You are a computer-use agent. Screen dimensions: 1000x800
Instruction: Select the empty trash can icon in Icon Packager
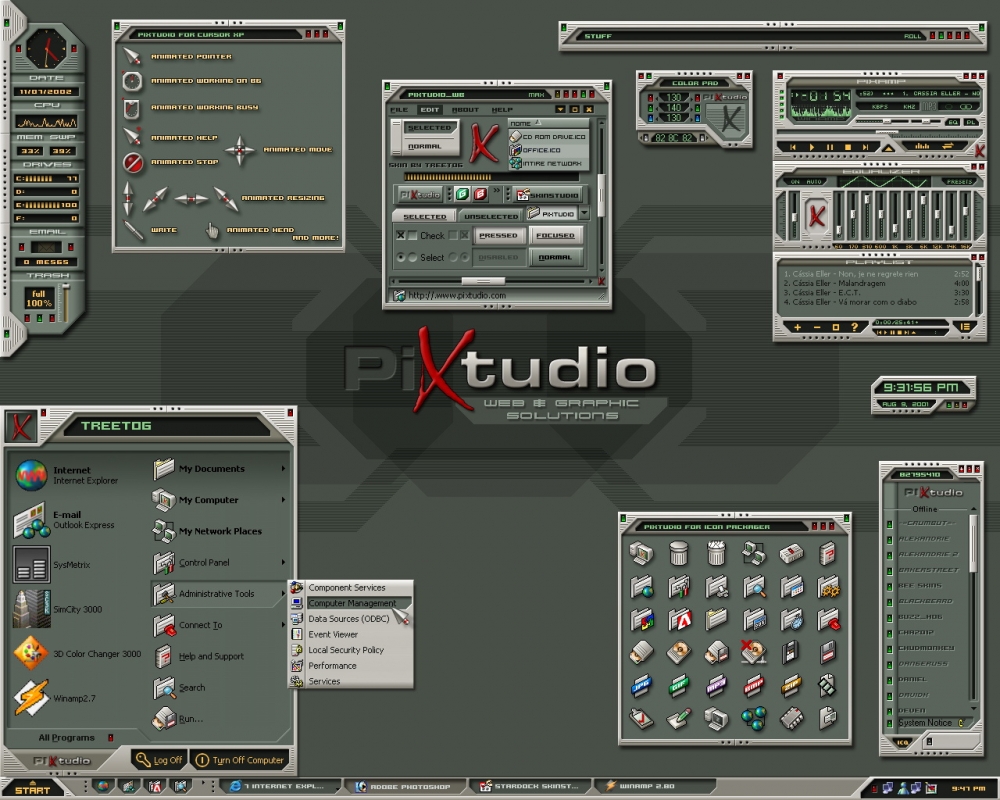pos(679,553)
